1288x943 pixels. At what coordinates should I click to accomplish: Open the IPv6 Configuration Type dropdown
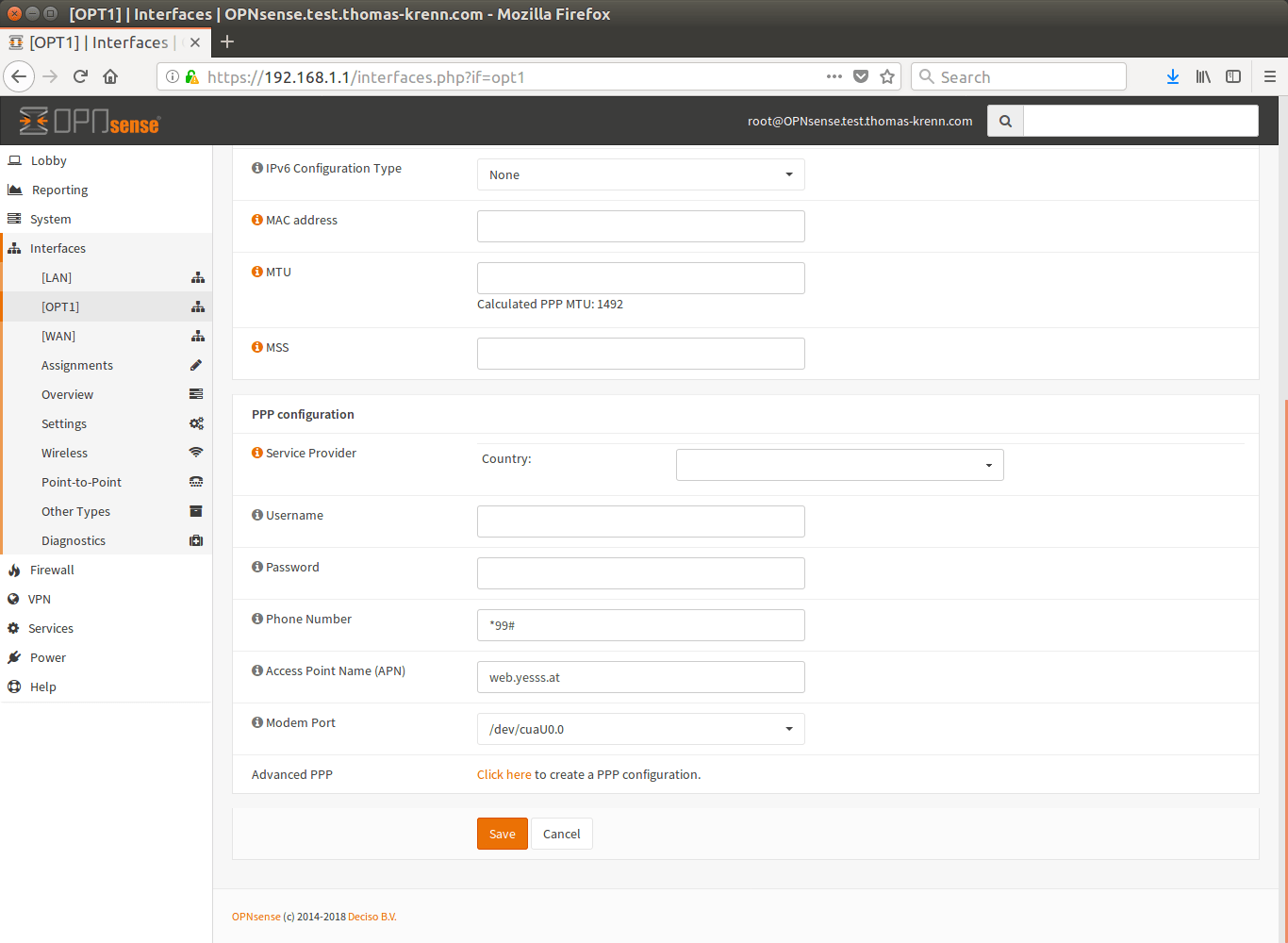coord(640,174)
